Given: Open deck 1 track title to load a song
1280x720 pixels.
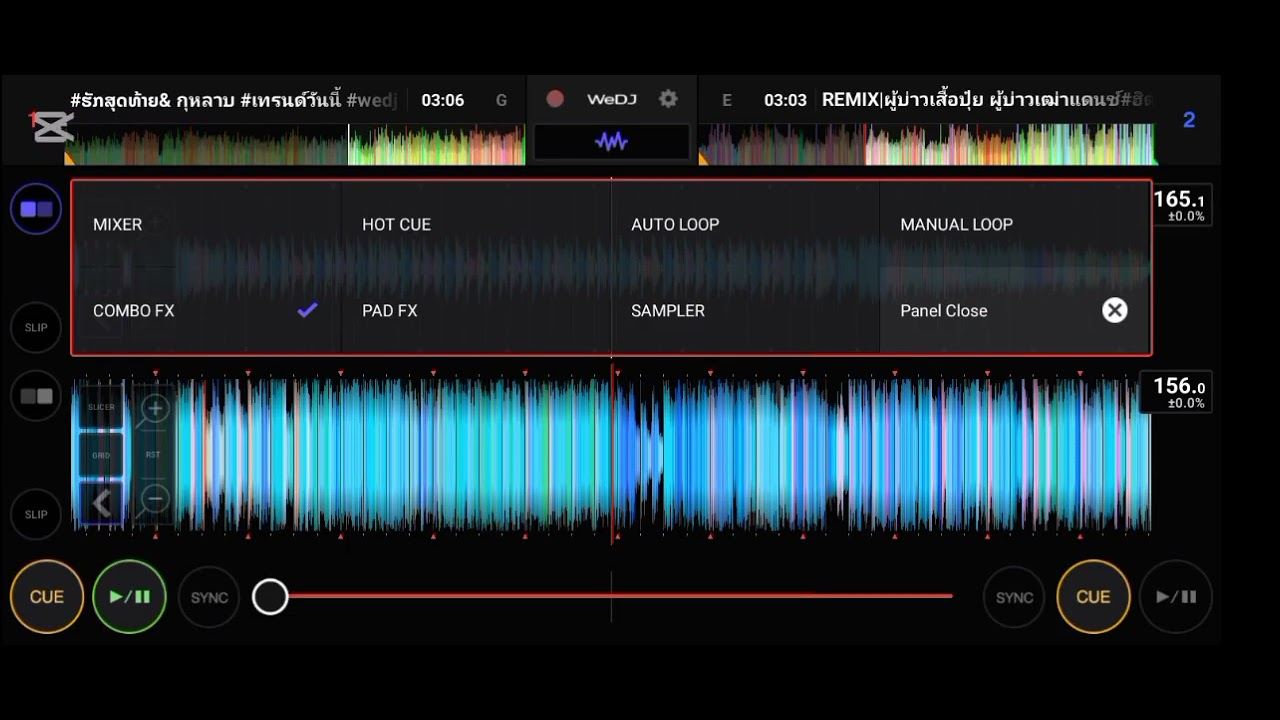Looking at the screenshot, I should click(x=234, y=100).
